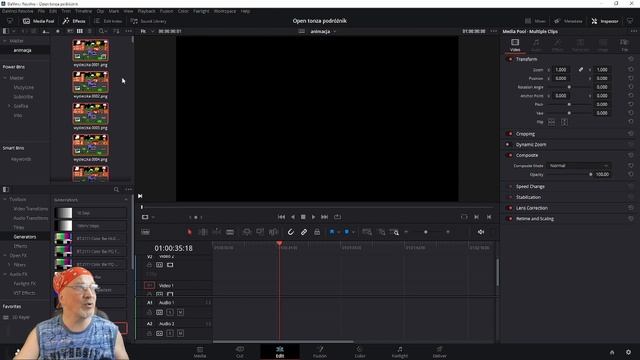The image size is (640, 360).
Task: Toggle the Inspector panel button
Action: tap(605, 21)
